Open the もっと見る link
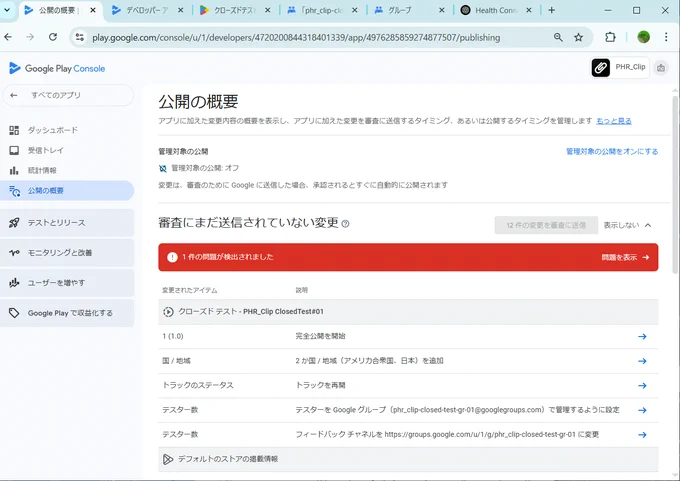Image resolution: width=680 pixels, height=481 pixels. 614,121
